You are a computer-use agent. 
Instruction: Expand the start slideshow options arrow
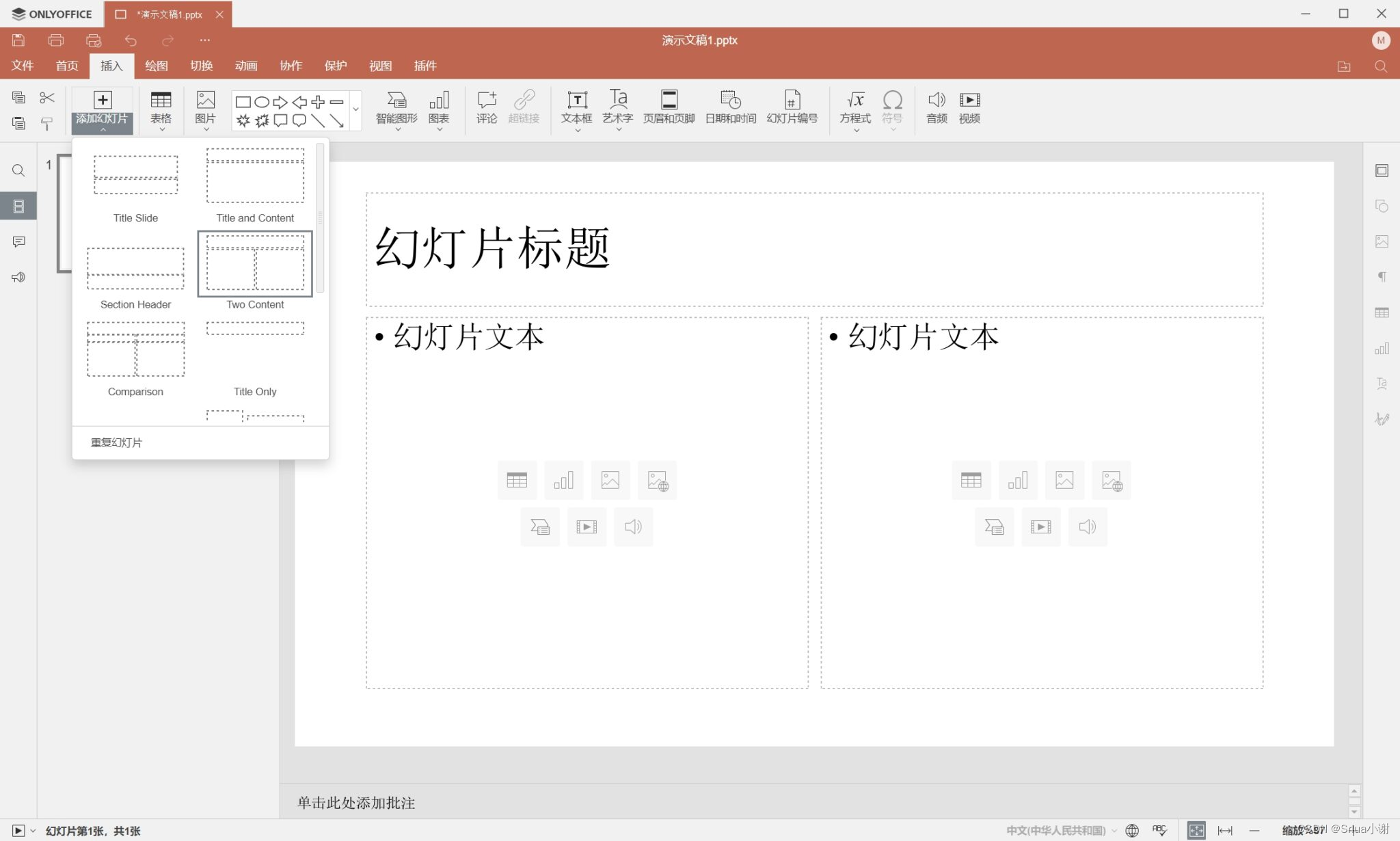pyautogui.click(x=33, y=831)
